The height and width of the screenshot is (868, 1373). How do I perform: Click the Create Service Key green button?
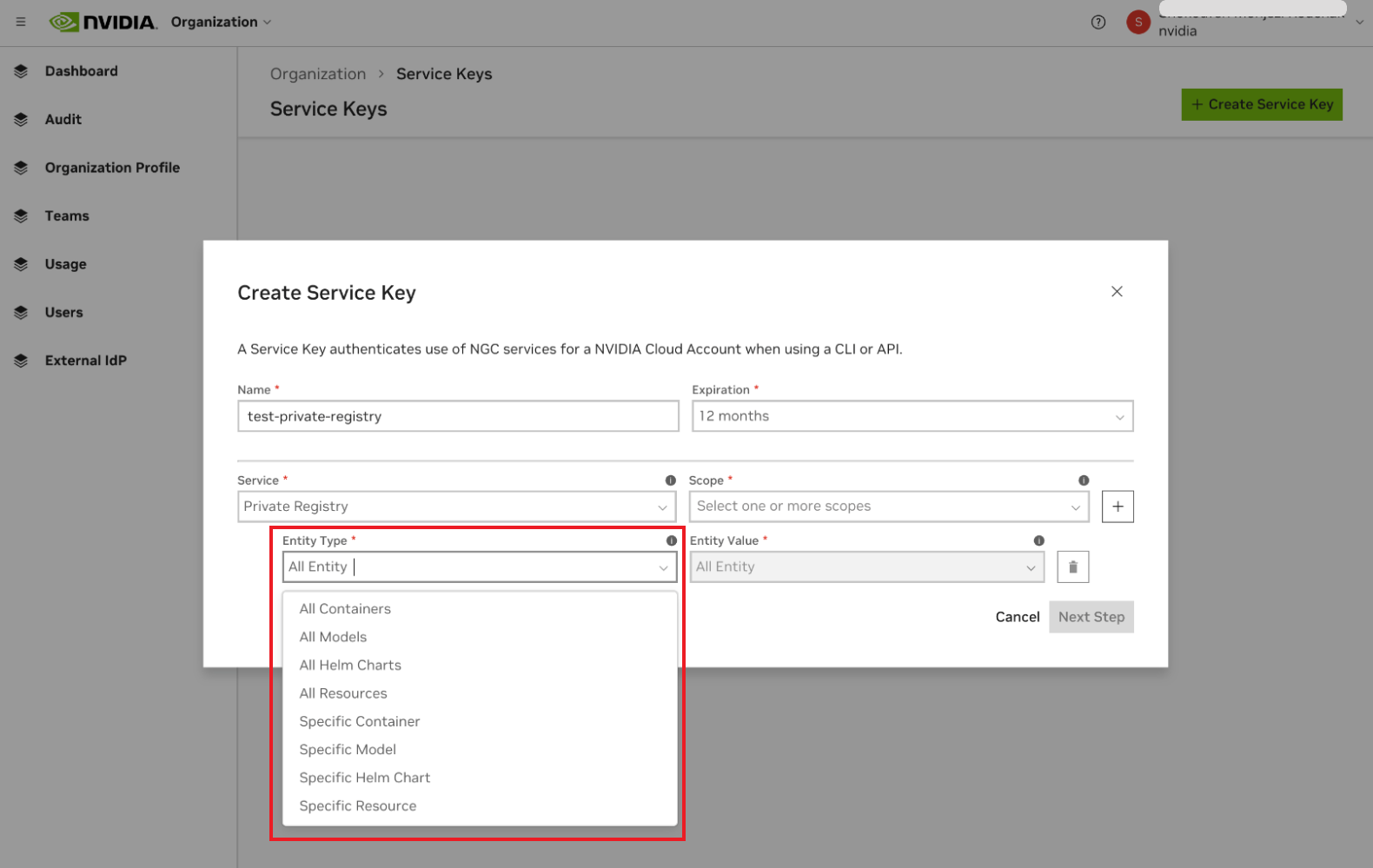[1262, 104]
